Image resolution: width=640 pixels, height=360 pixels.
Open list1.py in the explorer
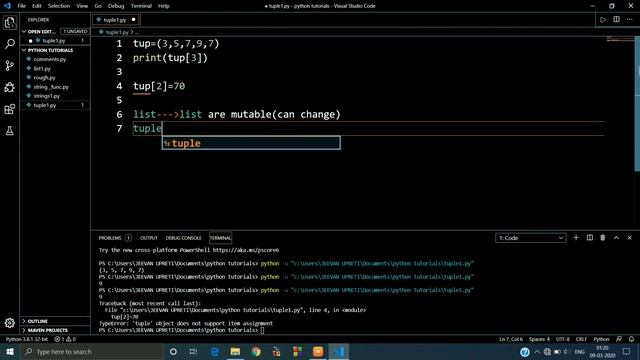click(x=42, y=69)
